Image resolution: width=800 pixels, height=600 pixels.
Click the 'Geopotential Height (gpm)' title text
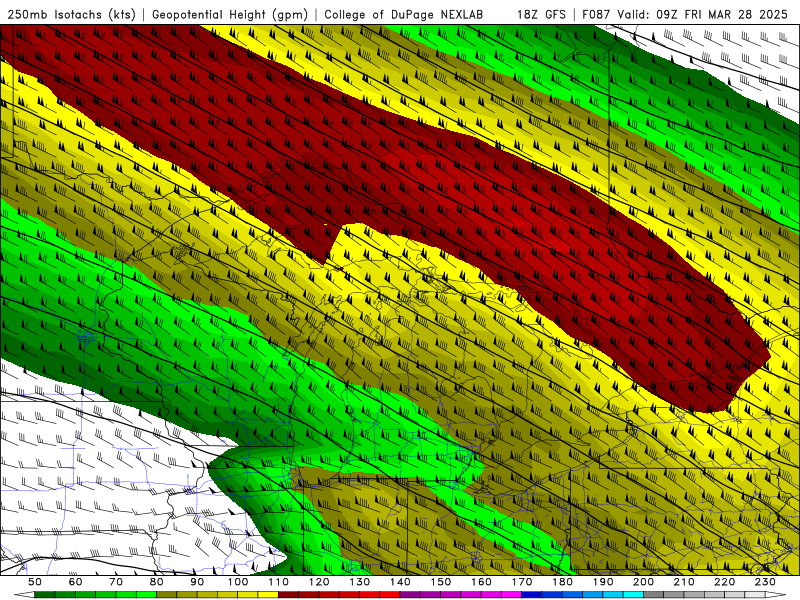point(230,14)
